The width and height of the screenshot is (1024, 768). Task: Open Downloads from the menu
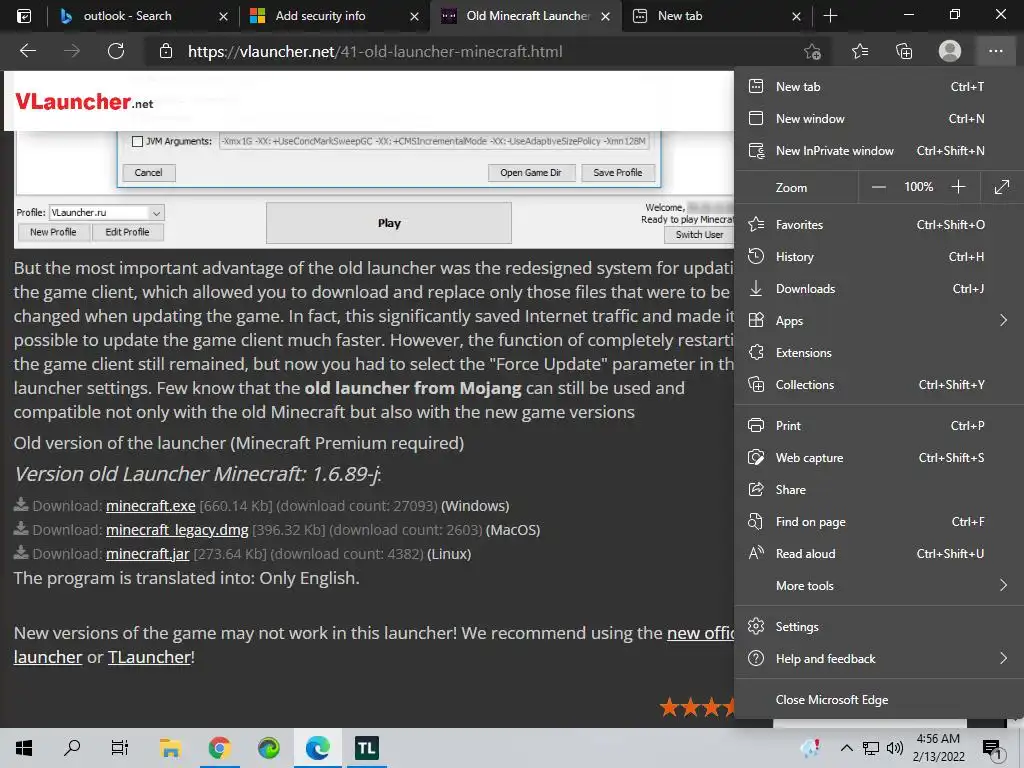coord(879,288)
